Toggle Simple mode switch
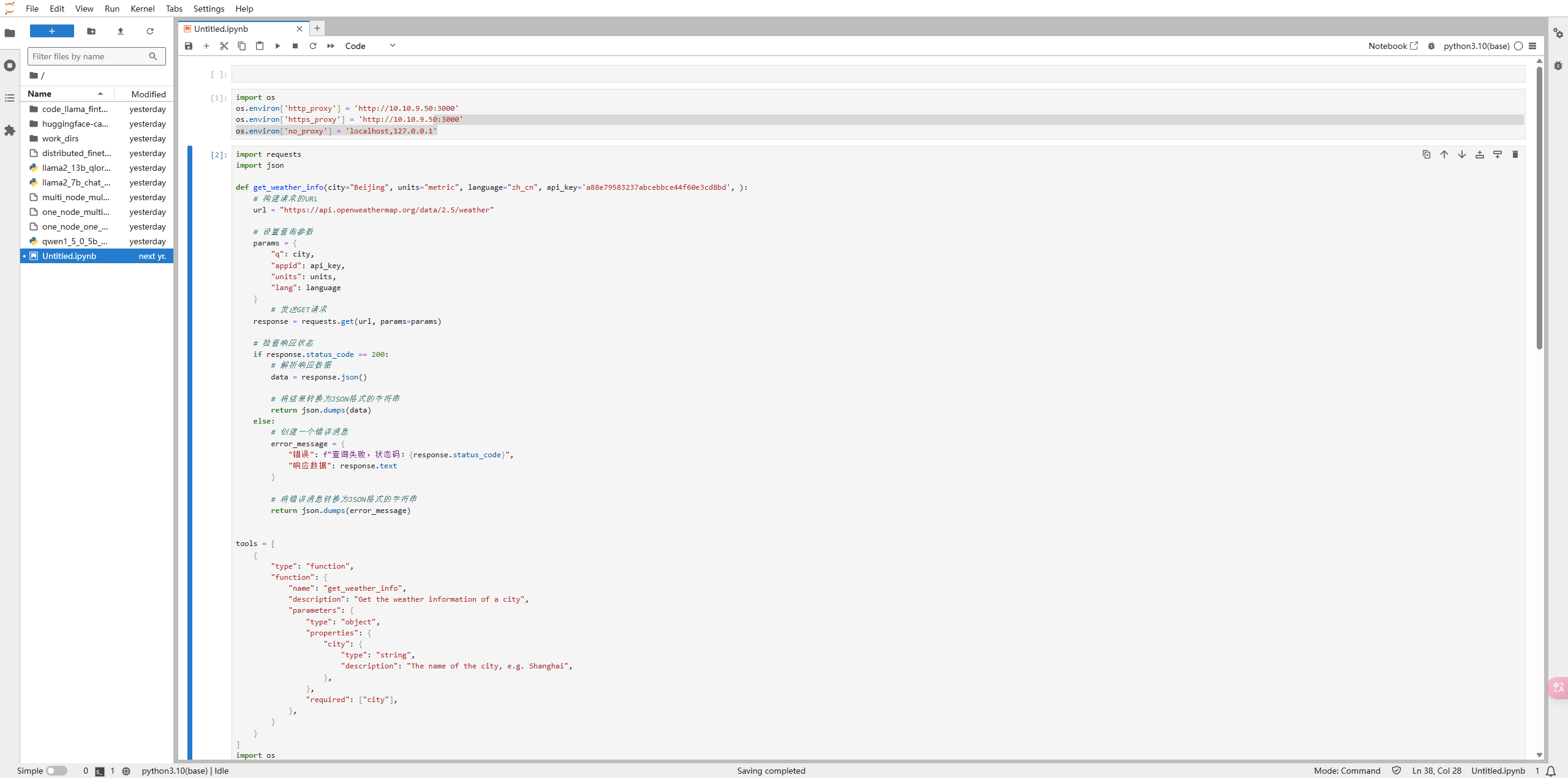Screen dimensions: 1568x778 (56, 771)
